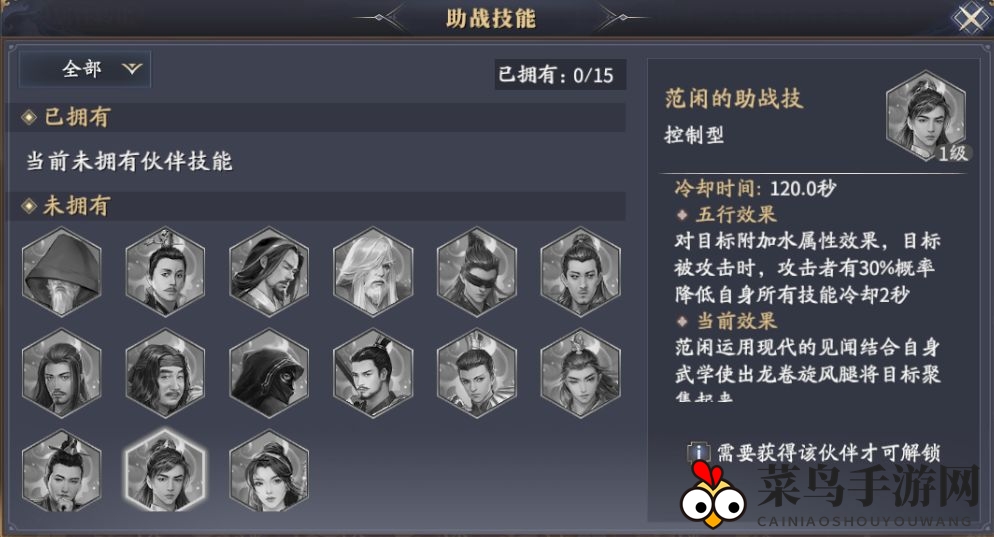Image resolution: width=994 pixels, height=537 pixels.
Task: Click the 范闲 level 1 portrait in the detail panel
Action: (x=926, y=116)
